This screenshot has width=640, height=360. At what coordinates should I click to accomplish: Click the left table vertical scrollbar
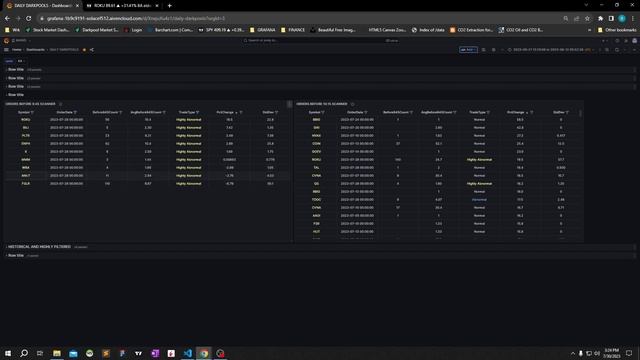tap(289, 104)
